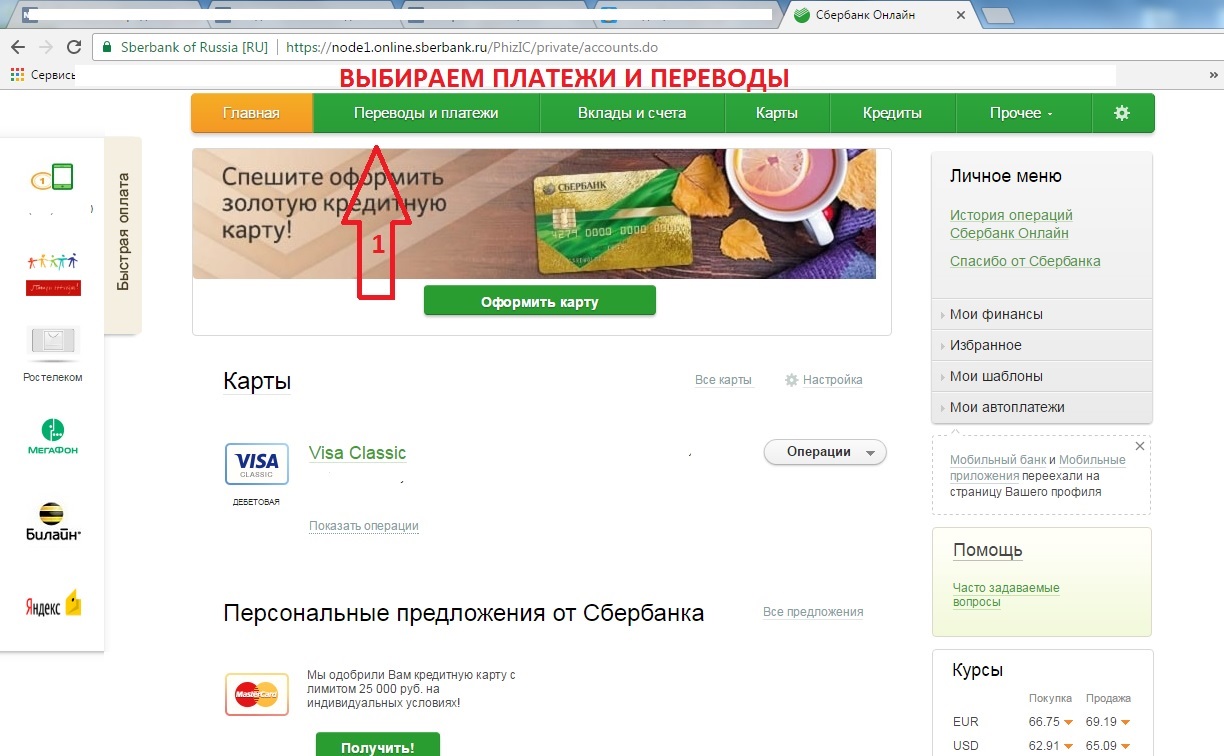Open the Переводы и платежи tab
The height and width of the screenshot is (756, 1224).
(426, 113)
